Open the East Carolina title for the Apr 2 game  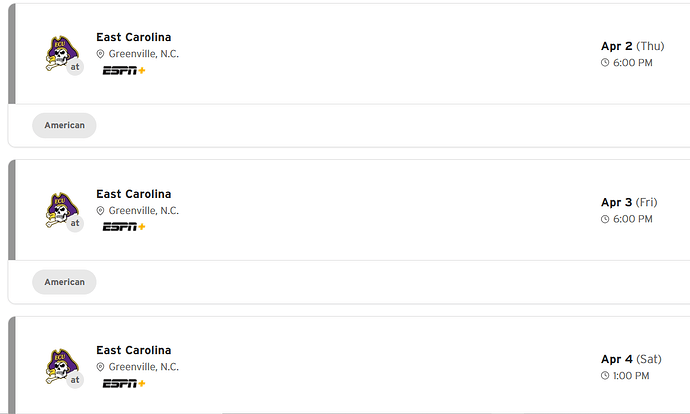(134, 37)
